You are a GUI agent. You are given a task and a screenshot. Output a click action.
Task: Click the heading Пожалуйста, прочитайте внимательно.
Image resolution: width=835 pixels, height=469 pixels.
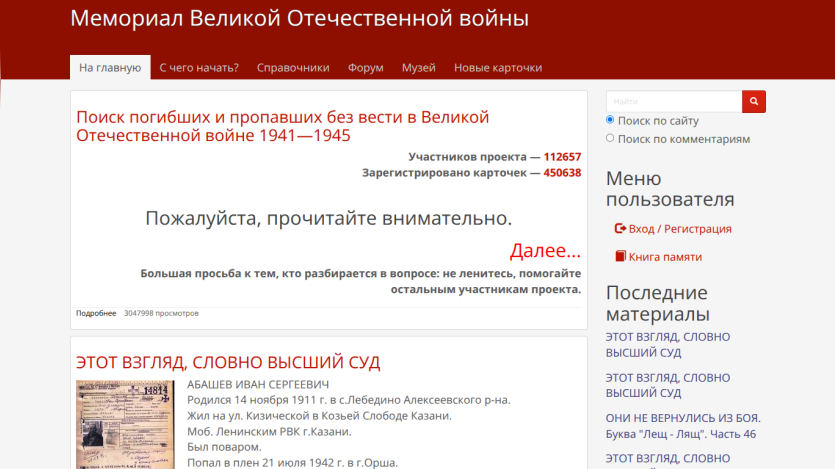[x=329, y=218]
